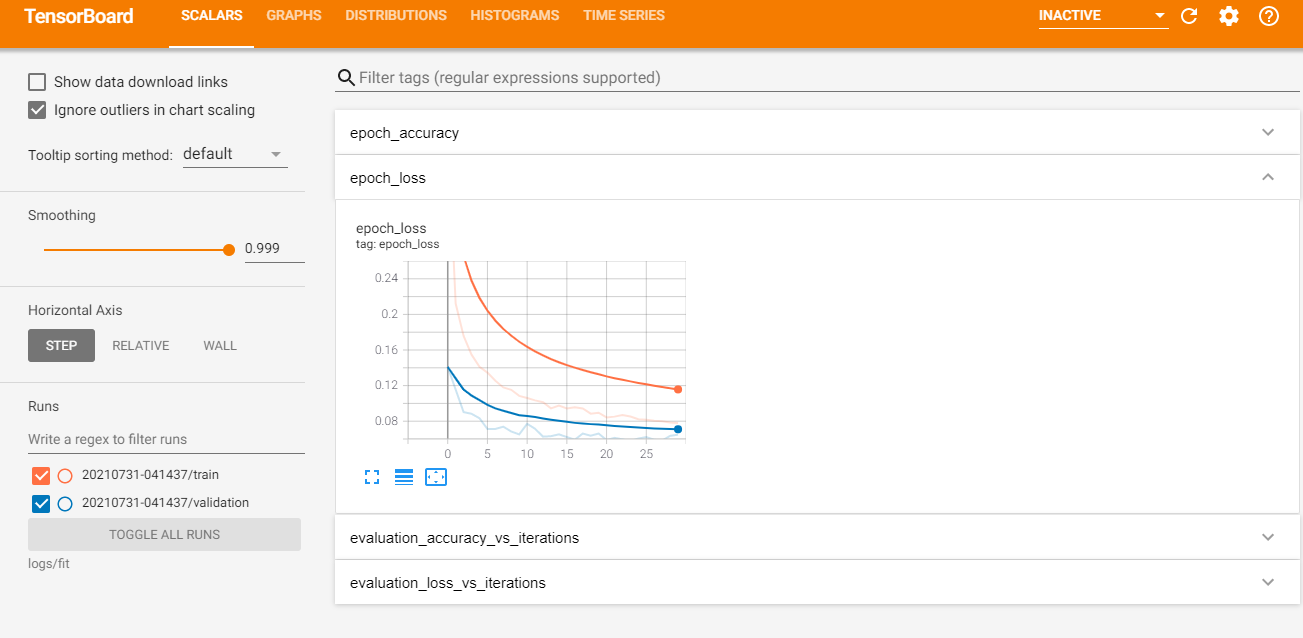Open the Tooltip sorting method dropdown
Viewport: 1303px width, 638px height.
(x=235, y=154)
